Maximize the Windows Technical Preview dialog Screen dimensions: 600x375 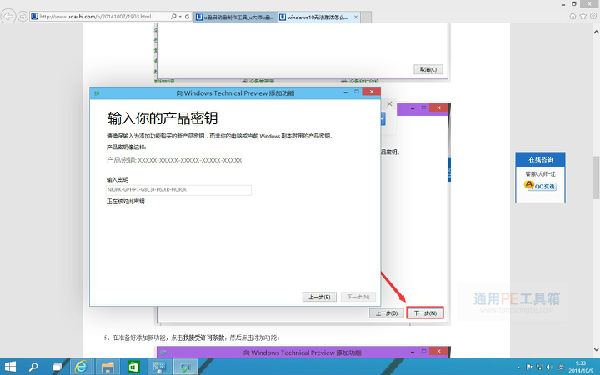[356, 92]
